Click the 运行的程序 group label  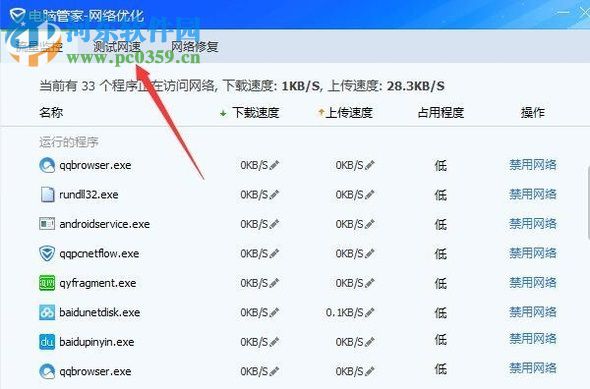pos(69,142)
